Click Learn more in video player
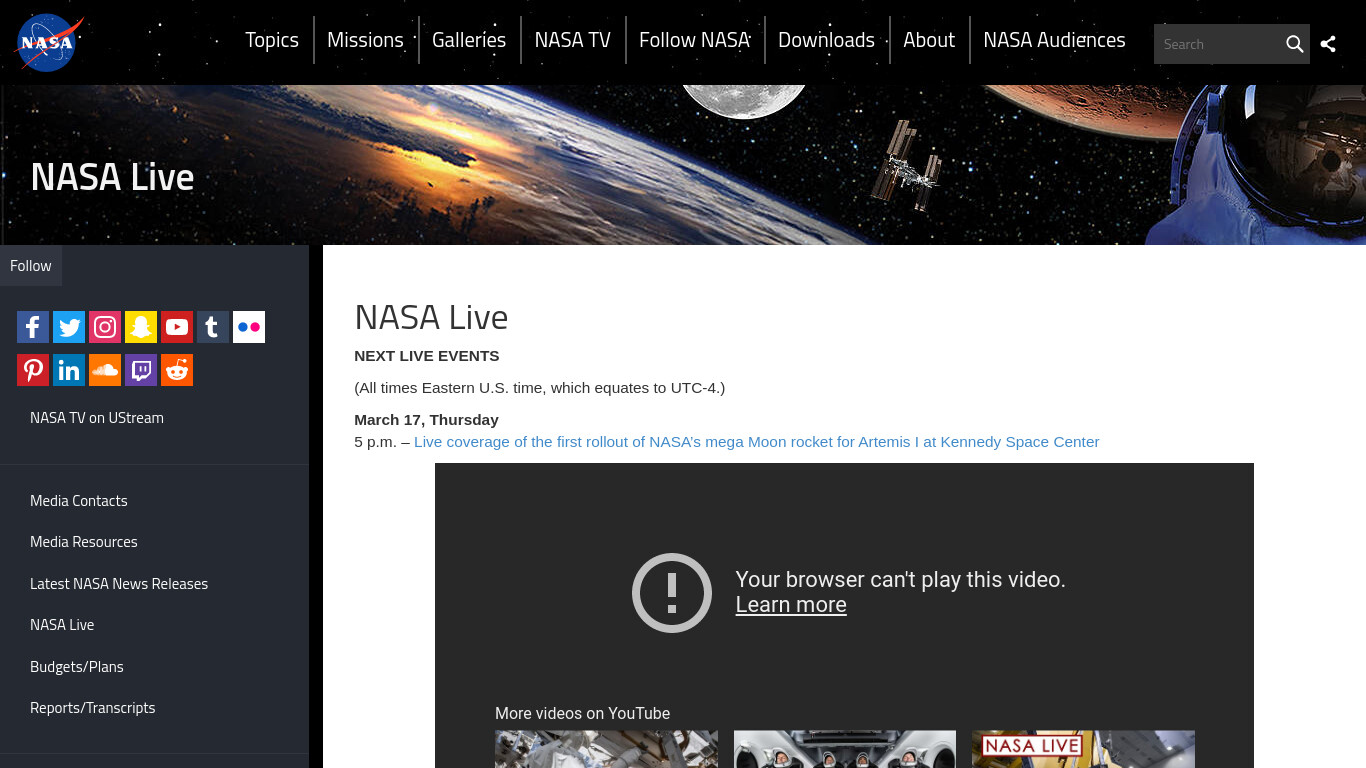1366x768 pixels. (x=791, y=605)
